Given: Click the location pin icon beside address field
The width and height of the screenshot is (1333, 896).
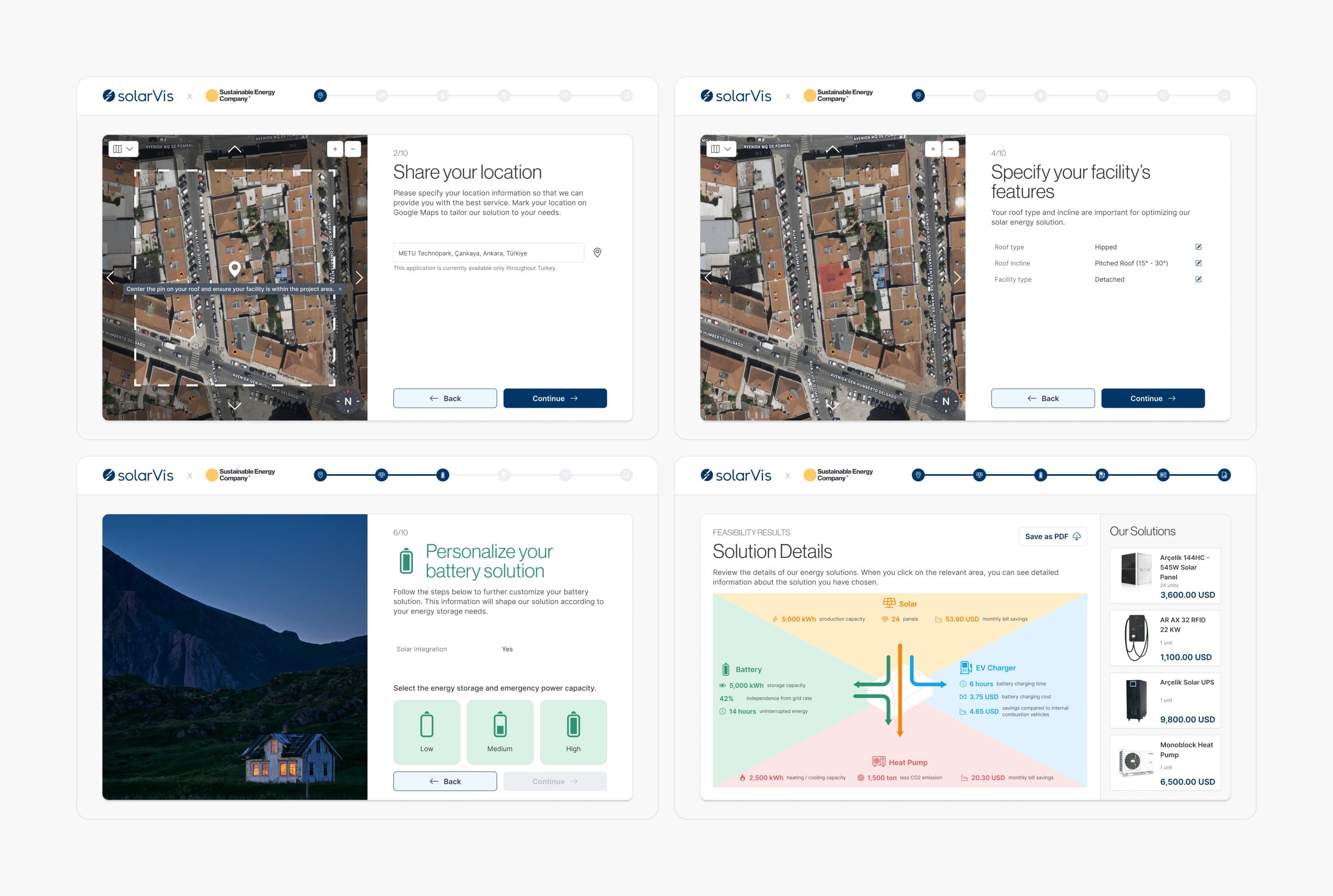Looking at the screenshot, I should [x=597, y=253].
